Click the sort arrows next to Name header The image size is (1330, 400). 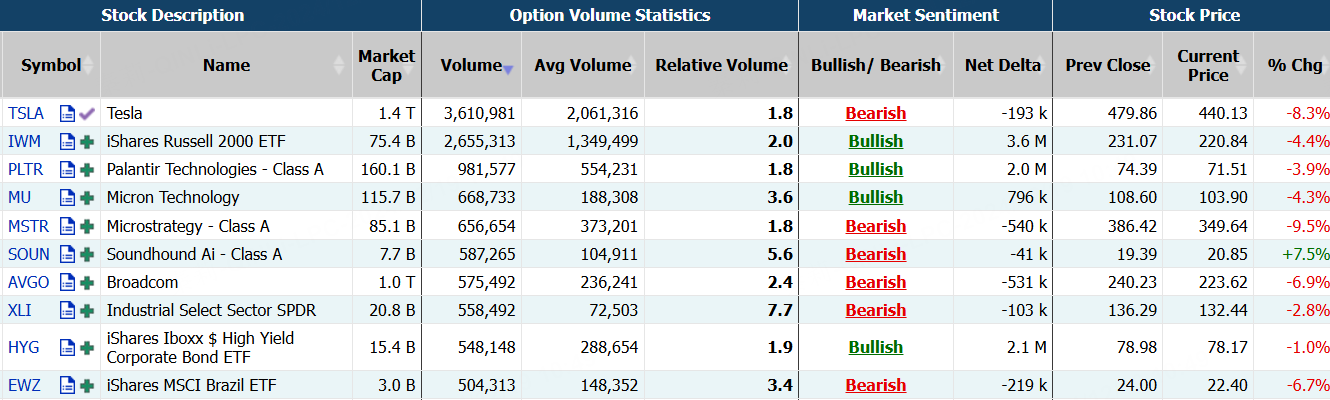click(338, 65)
